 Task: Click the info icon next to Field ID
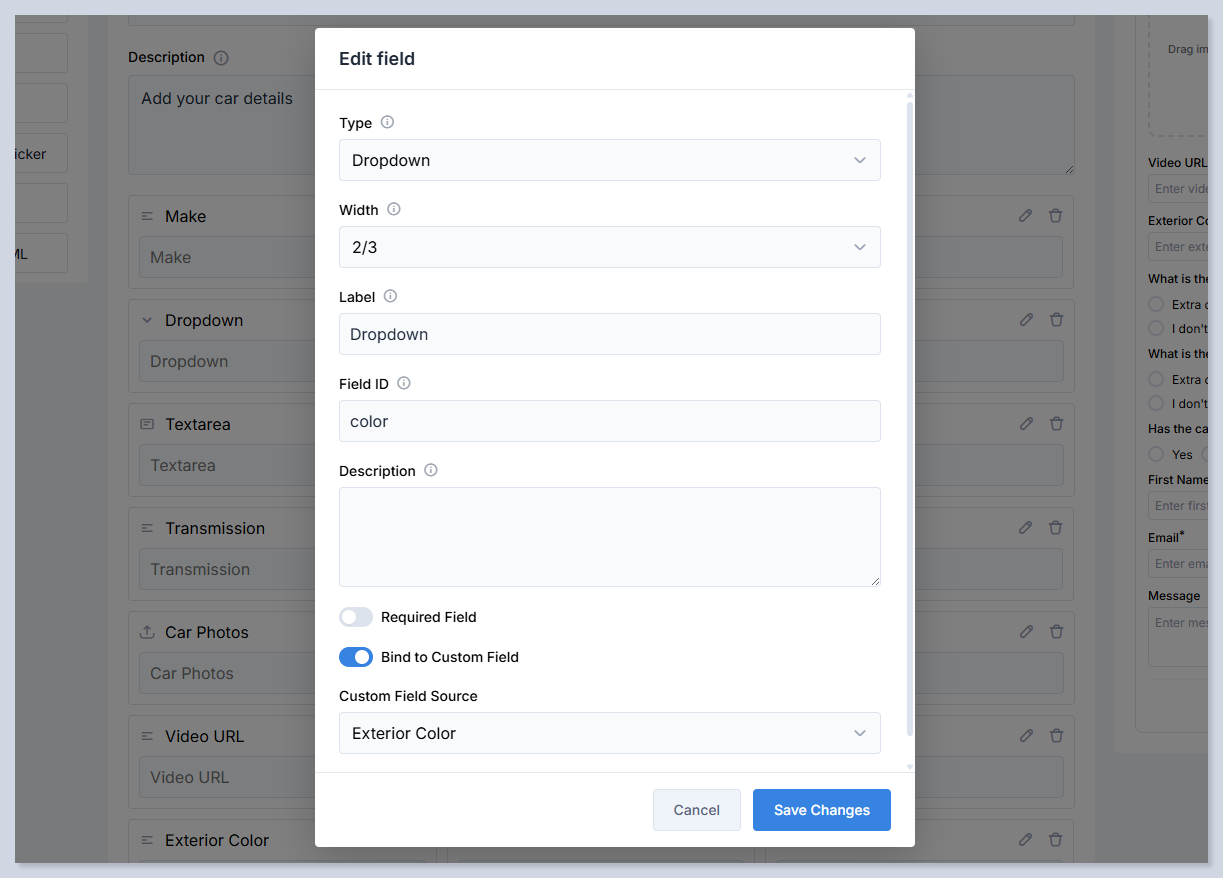coord(404,383)
